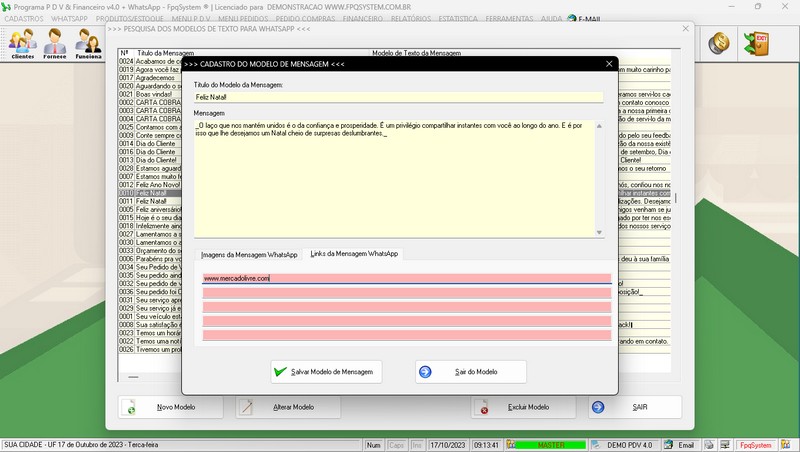Open the Fornecedores toolbar icon

55,43
